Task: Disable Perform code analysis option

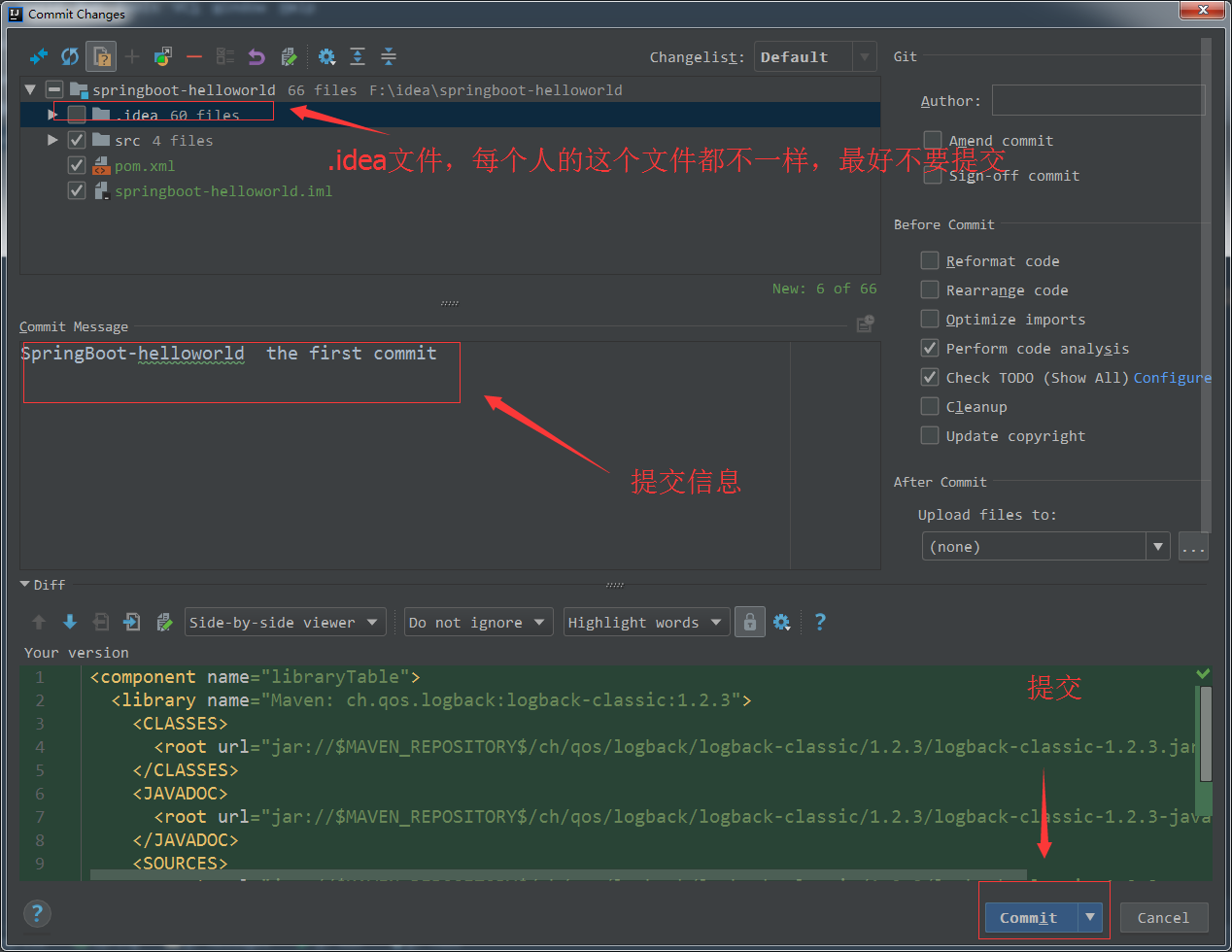Action: [930, 348]
